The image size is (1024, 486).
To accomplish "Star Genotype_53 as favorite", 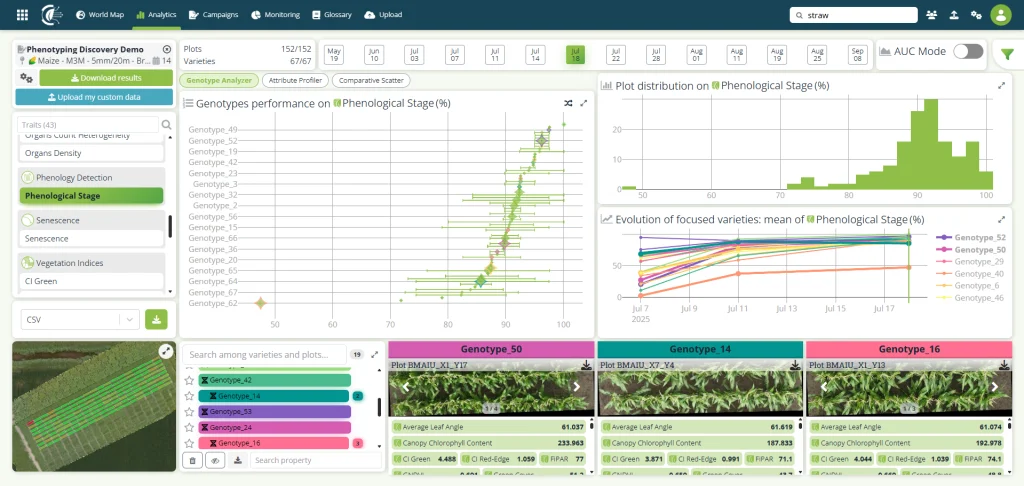I will click(189, 412).
